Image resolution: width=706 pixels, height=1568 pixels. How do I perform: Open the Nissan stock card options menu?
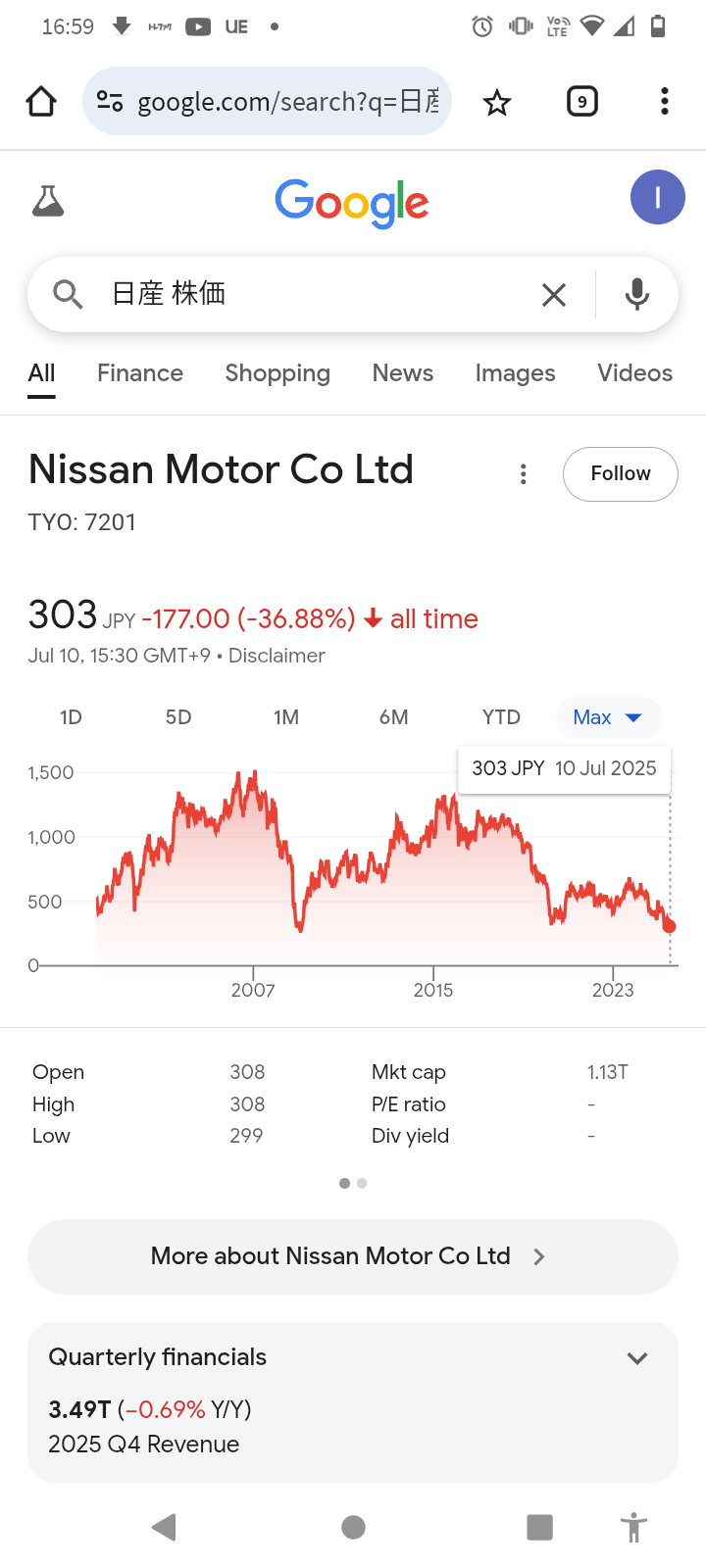pos(524,474)
